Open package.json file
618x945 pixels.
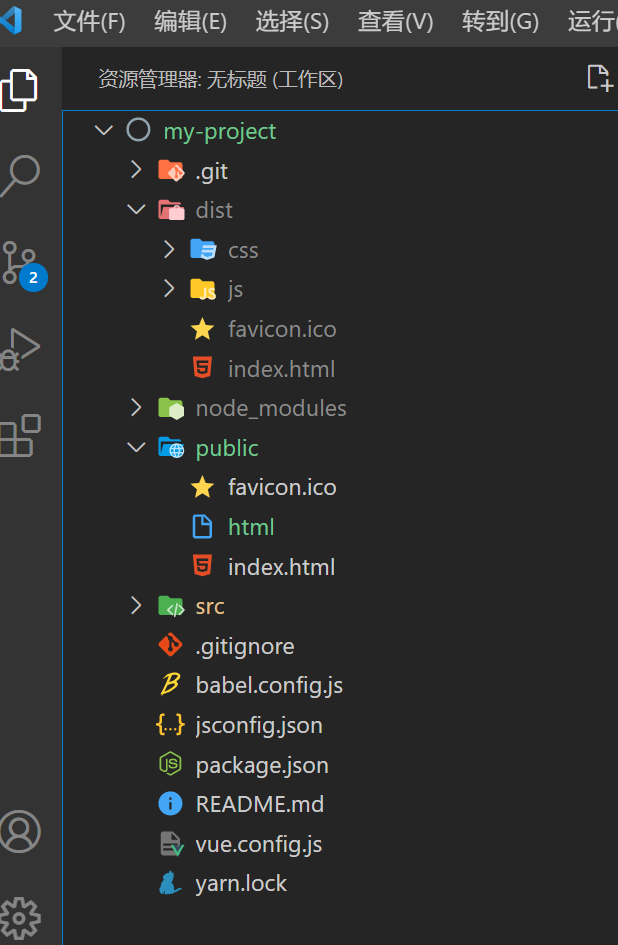[262, 765]
